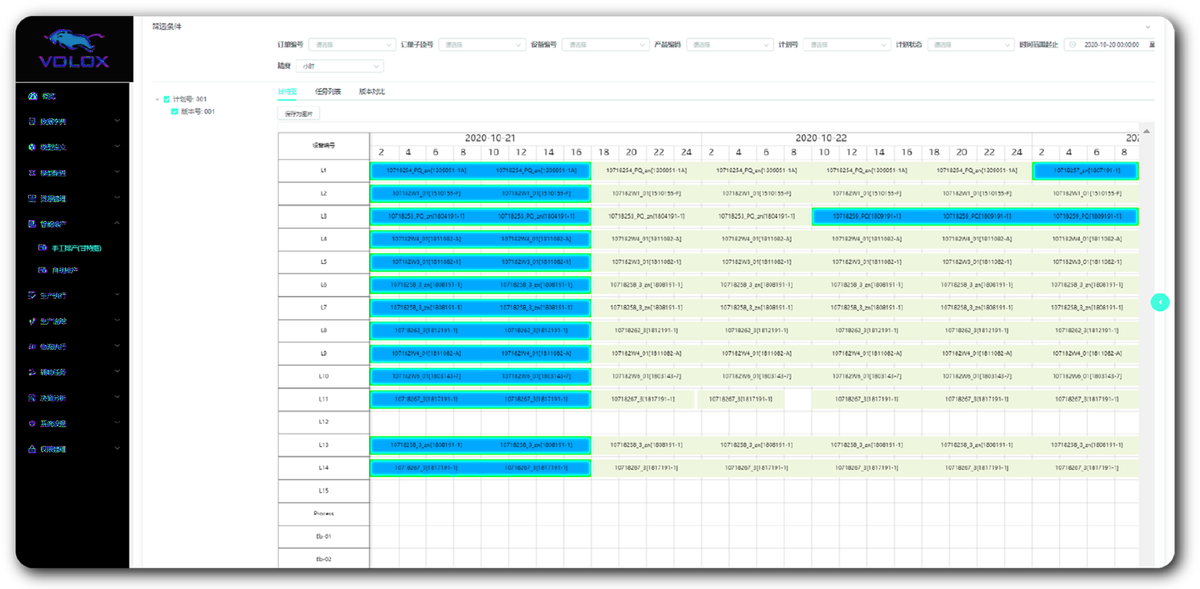
Task: Click the VOLOX logo
Action: pyautogui.click(x=73, y=51)
